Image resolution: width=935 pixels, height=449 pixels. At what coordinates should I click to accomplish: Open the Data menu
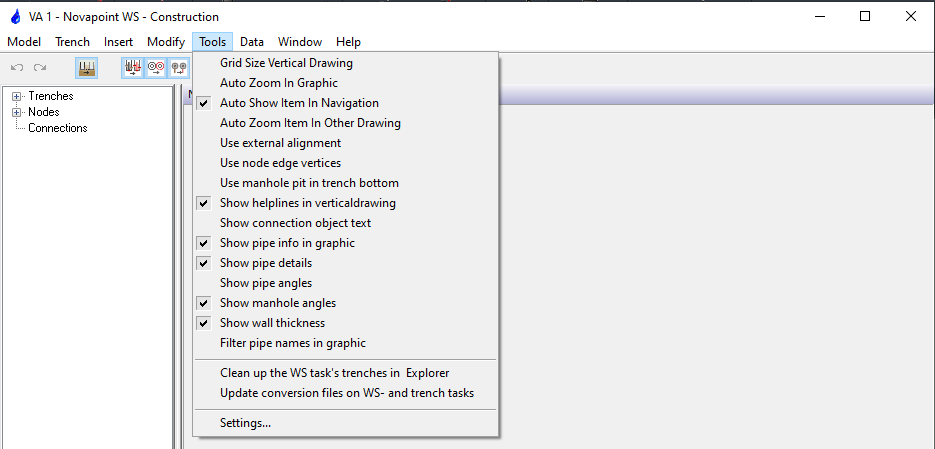(252, 42)
